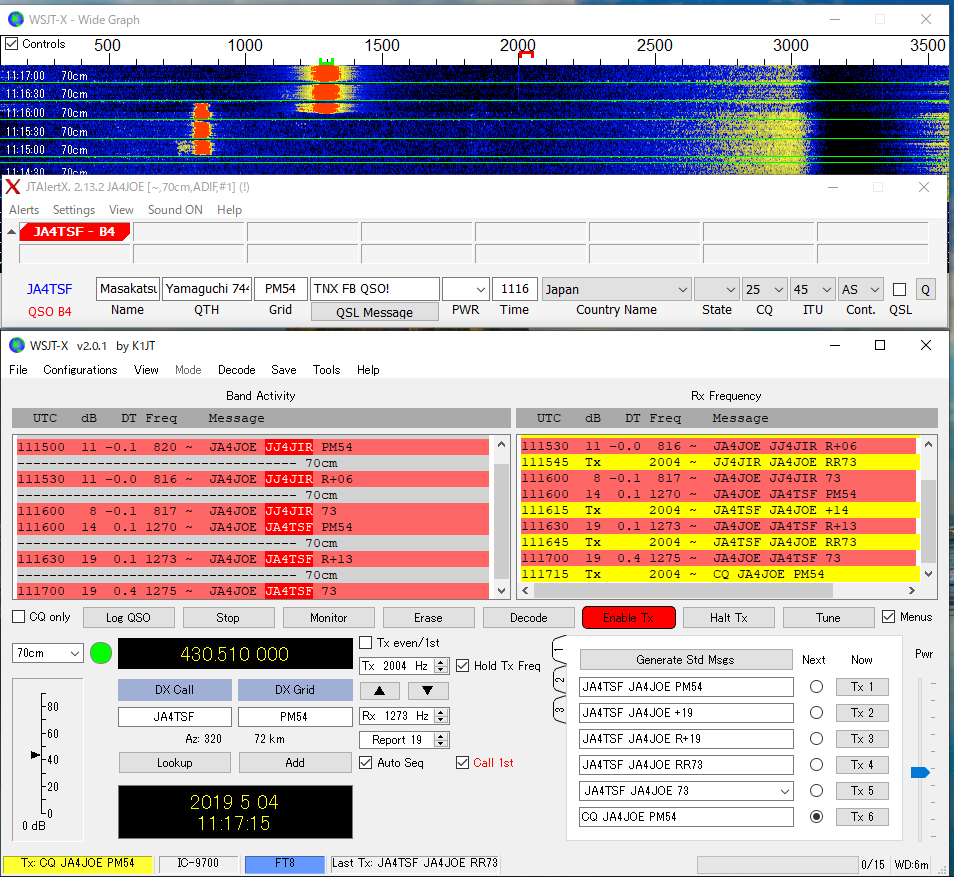Click the green Rx frequency marker on Wide Graph scale

pos(327,61)
